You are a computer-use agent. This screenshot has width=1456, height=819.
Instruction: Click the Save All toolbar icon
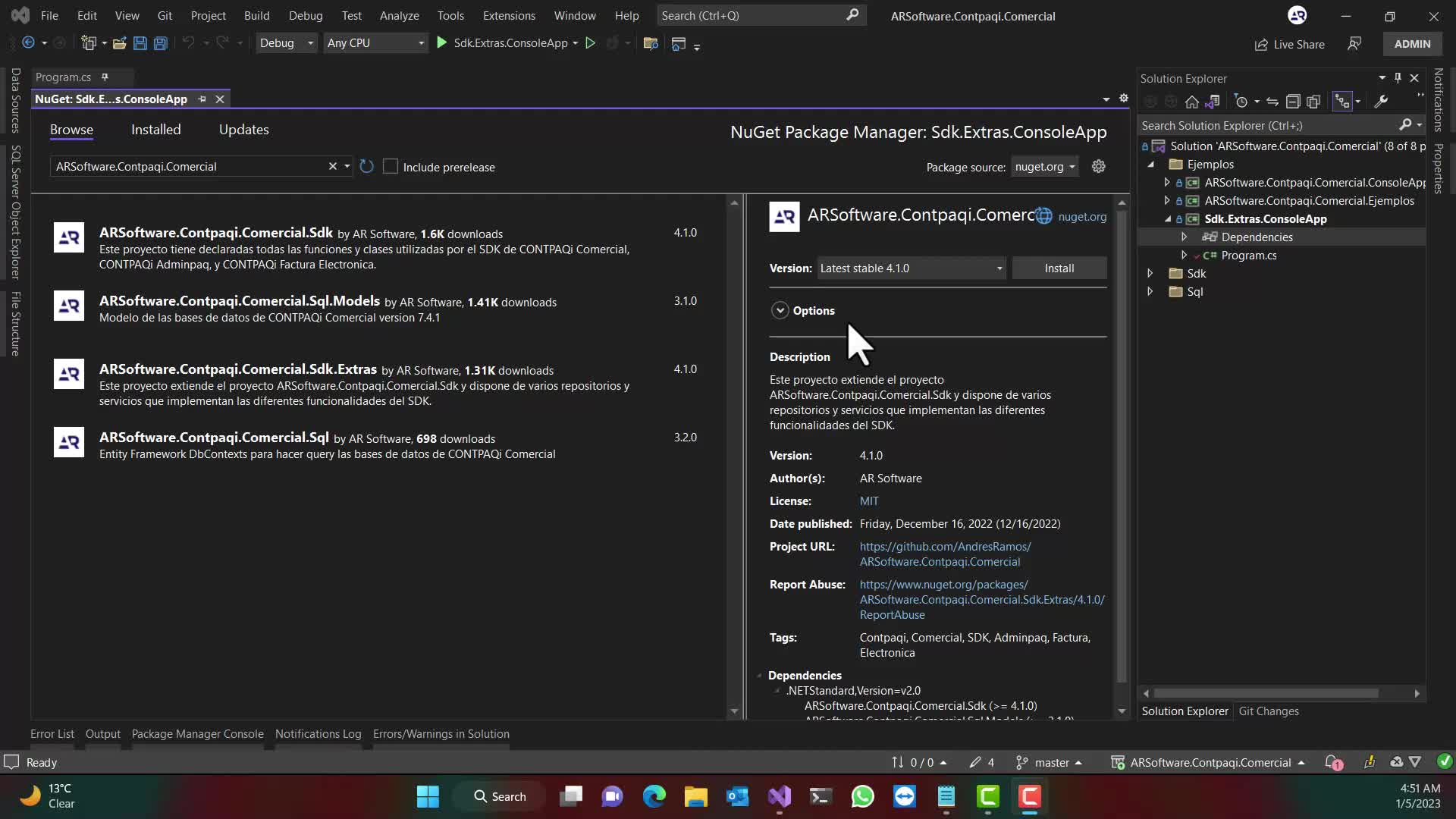(x=160, y=43)
